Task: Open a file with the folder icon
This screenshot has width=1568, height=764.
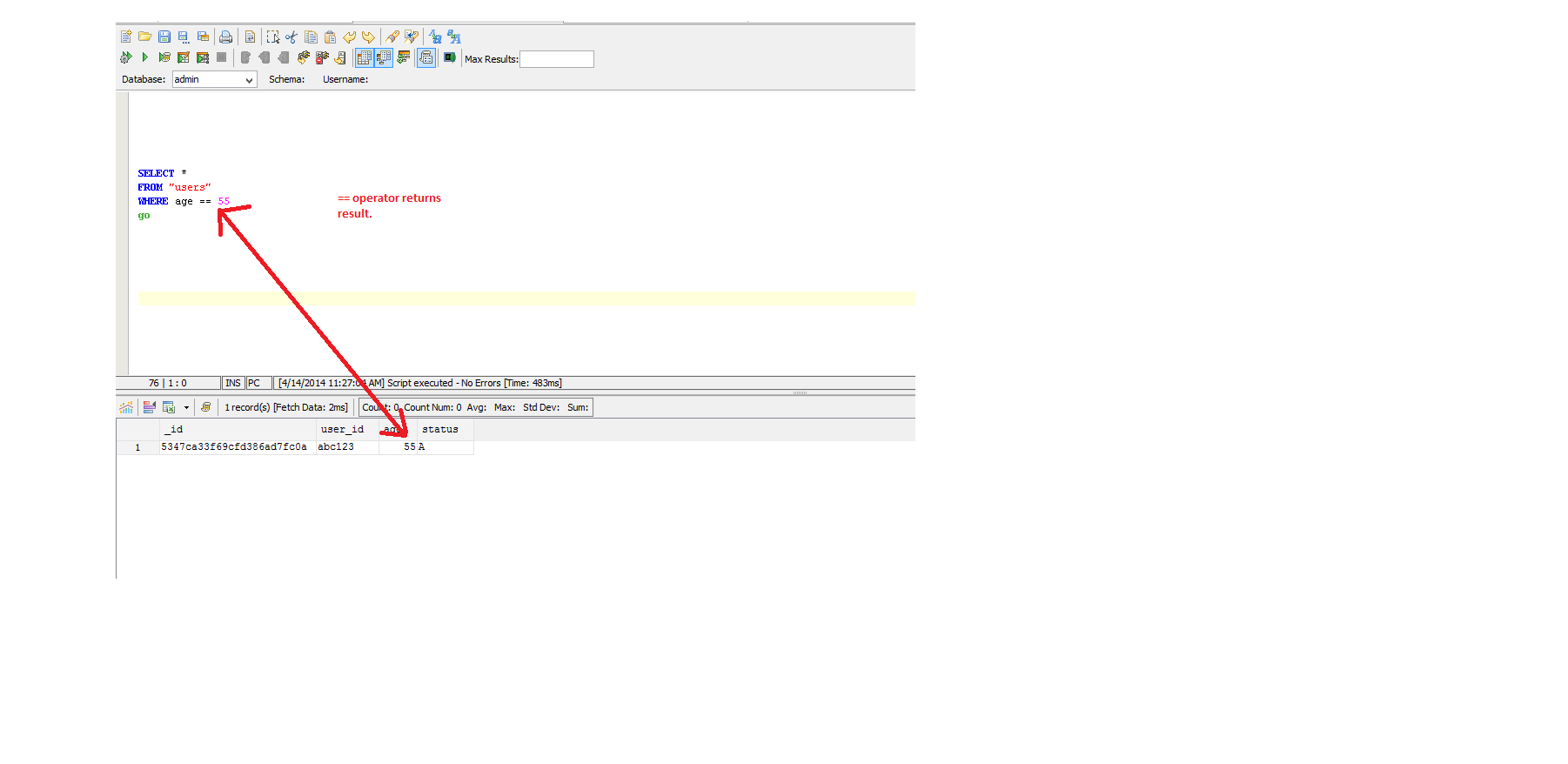Action: (145, 37)
